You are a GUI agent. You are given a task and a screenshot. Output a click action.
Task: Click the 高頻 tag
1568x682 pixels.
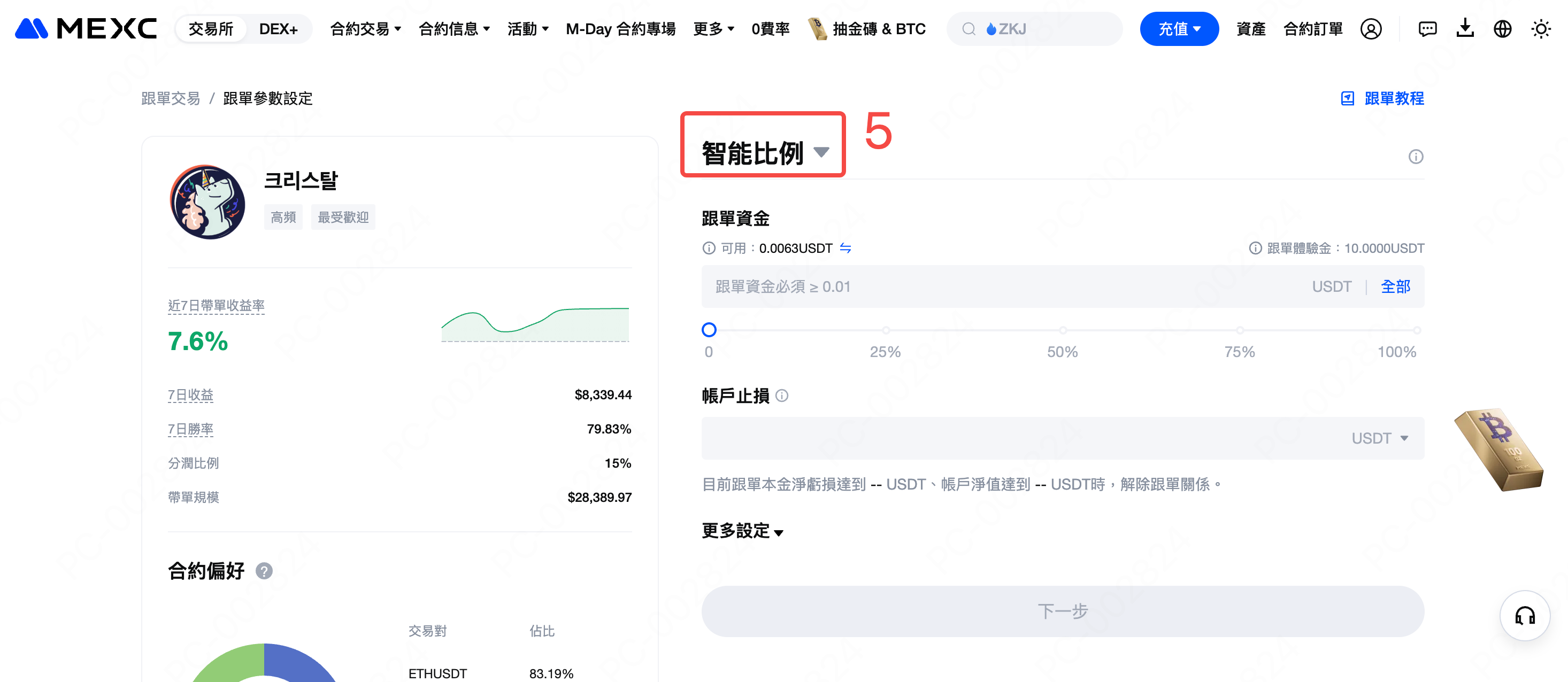pyautogui.click(x=283, y=217)
